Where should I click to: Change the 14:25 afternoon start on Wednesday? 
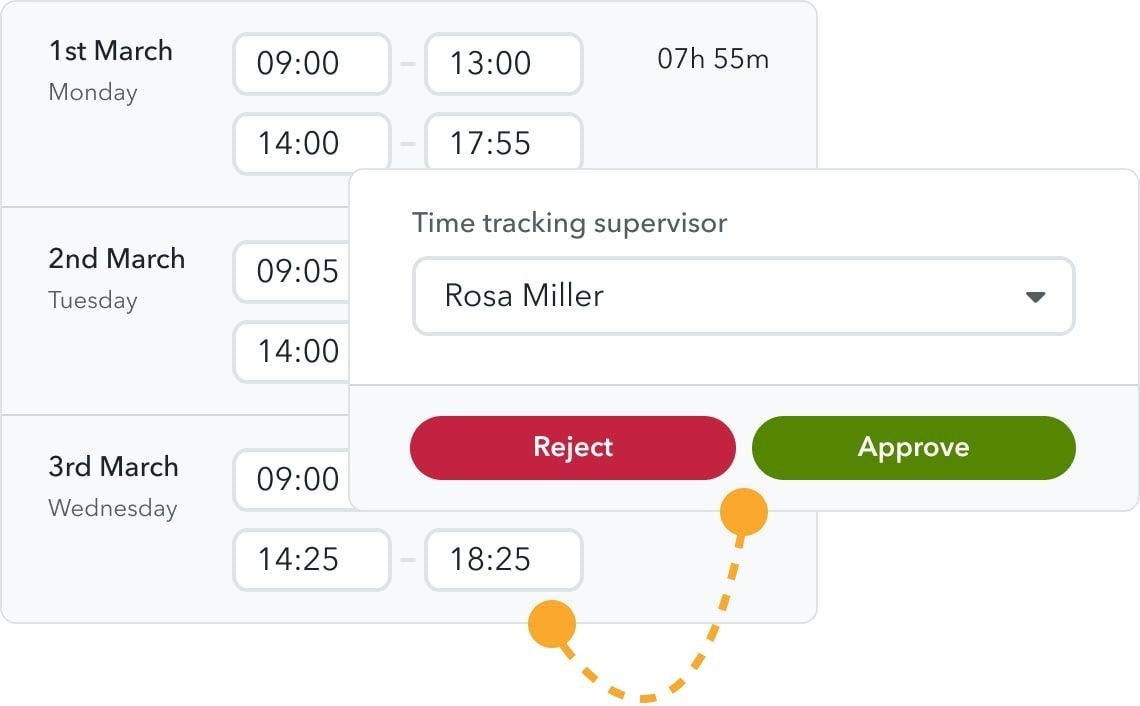click(311, 560)
